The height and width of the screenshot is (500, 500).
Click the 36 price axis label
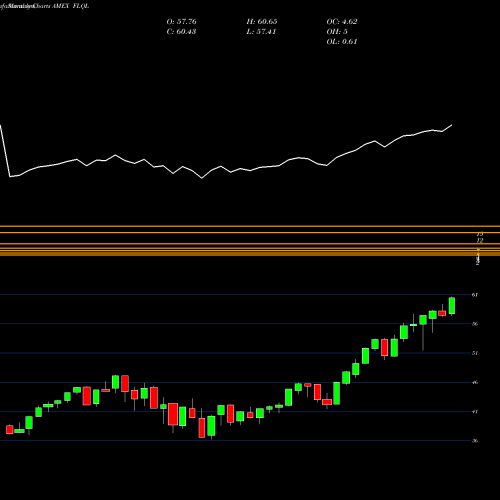click(x=475, y=441)
